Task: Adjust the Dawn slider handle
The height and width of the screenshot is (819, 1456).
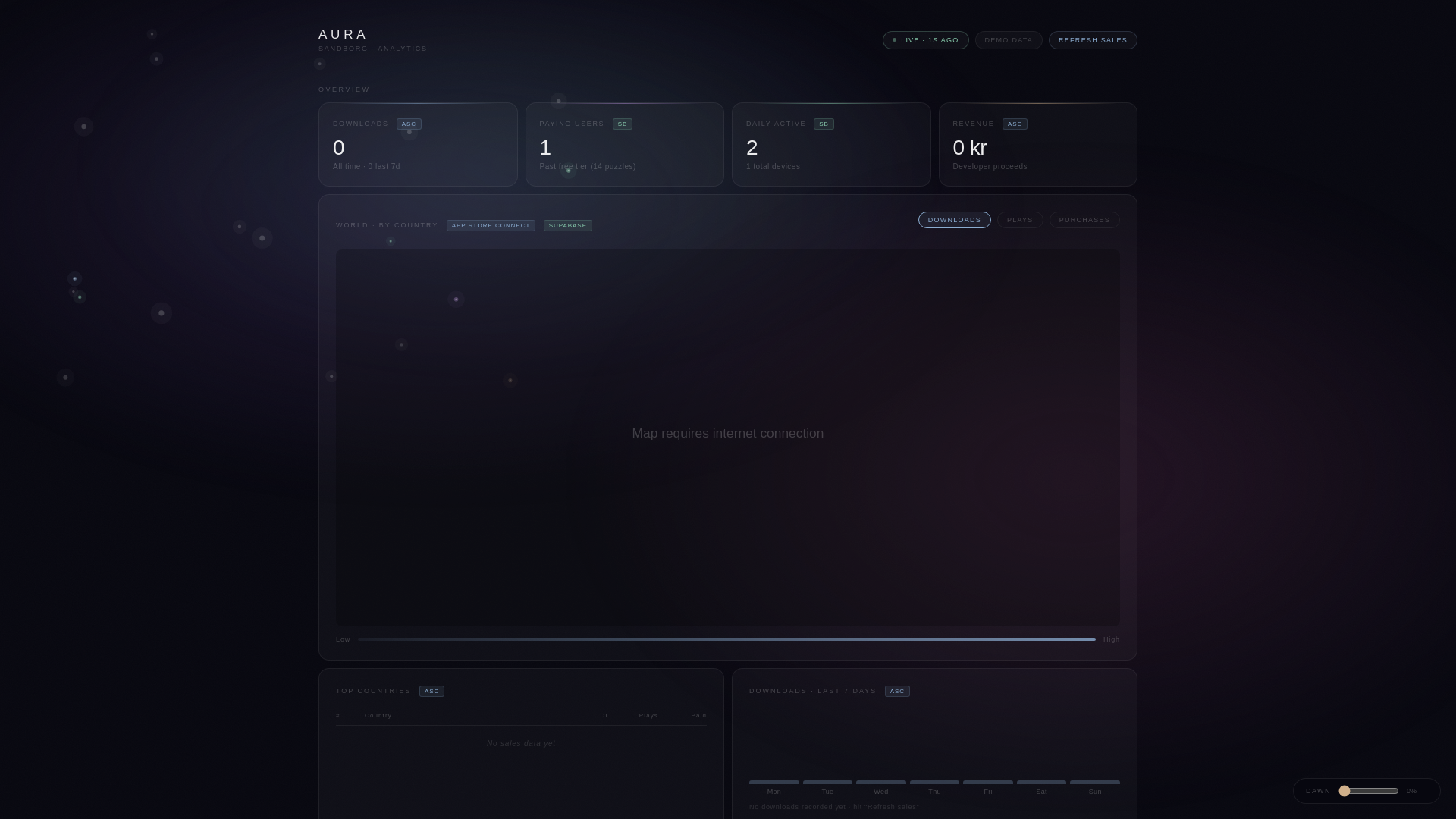Action: [x=1345, y=791]
